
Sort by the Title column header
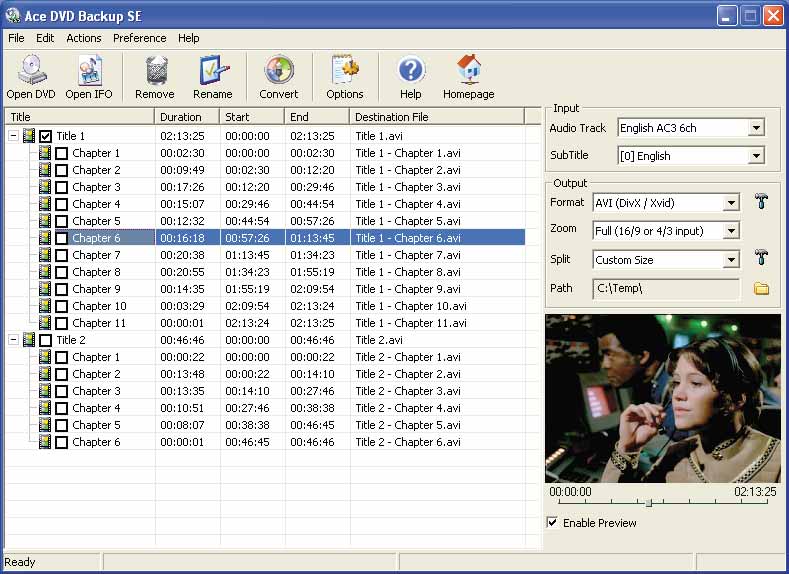[x=80, y=117]
